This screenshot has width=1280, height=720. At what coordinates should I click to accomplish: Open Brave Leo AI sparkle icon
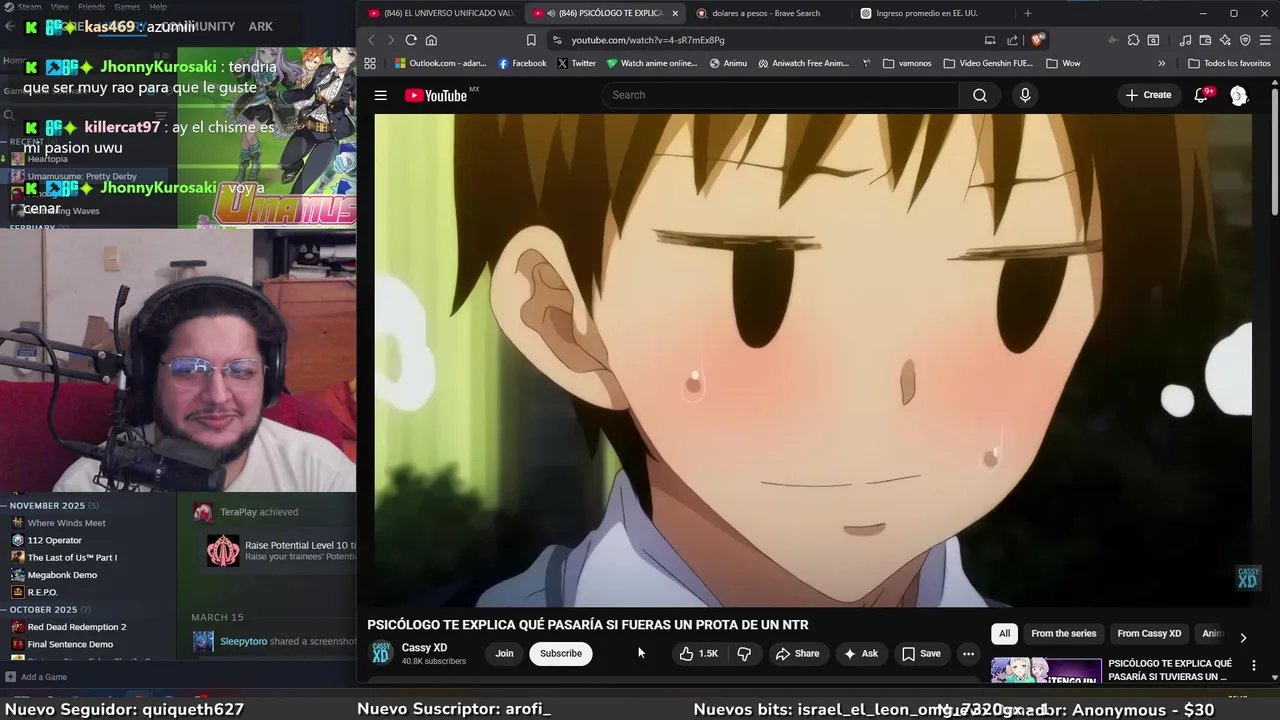point(1226,40)
